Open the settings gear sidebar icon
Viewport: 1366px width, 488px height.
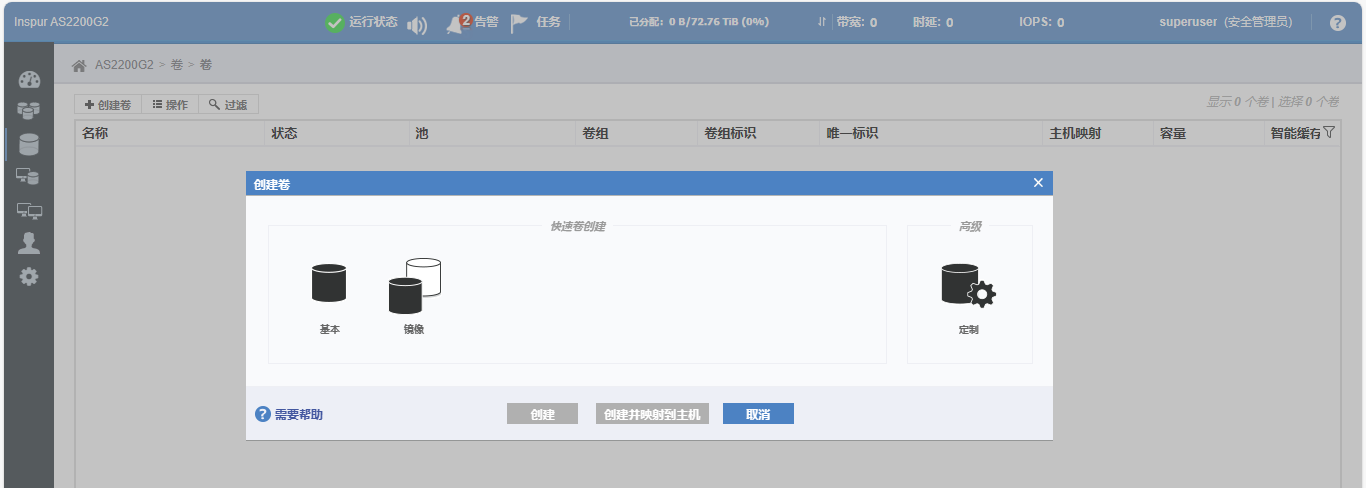[29, 276]
